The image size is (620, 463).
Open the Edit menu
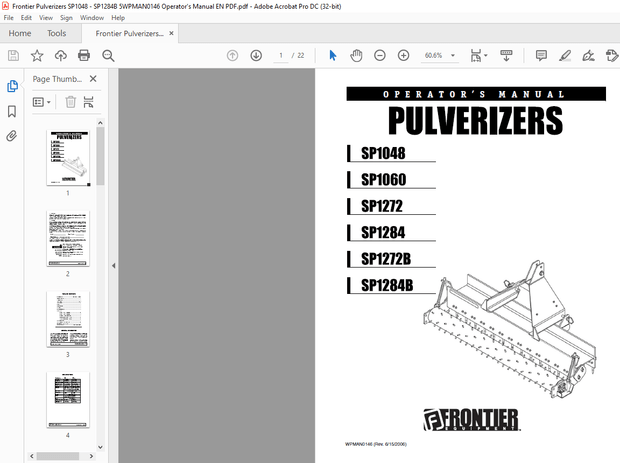(x=26, y=18)
